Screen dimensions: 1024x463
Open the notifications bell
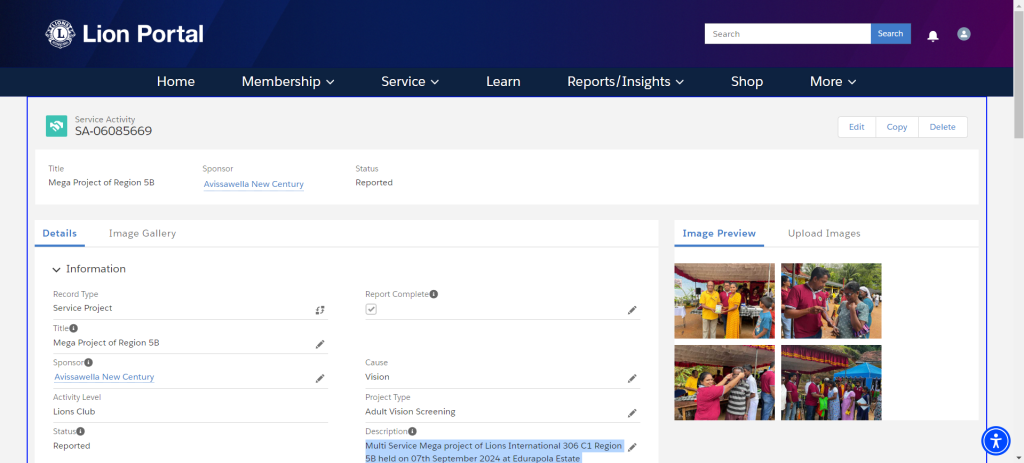933,35
